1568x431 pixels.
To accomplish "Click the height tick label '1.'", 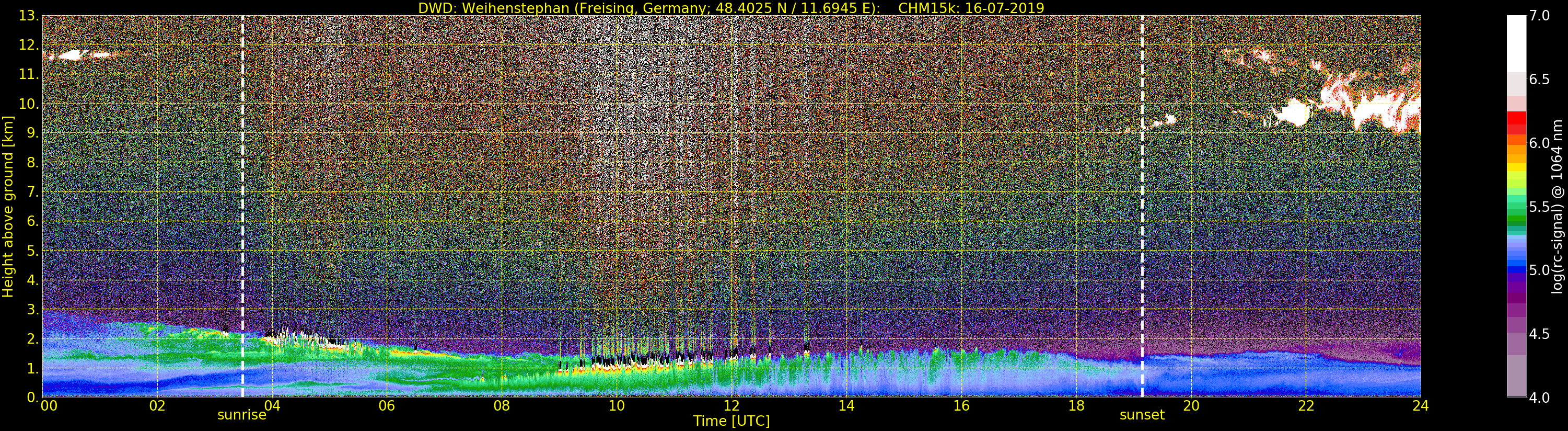I will click(32, 368).
